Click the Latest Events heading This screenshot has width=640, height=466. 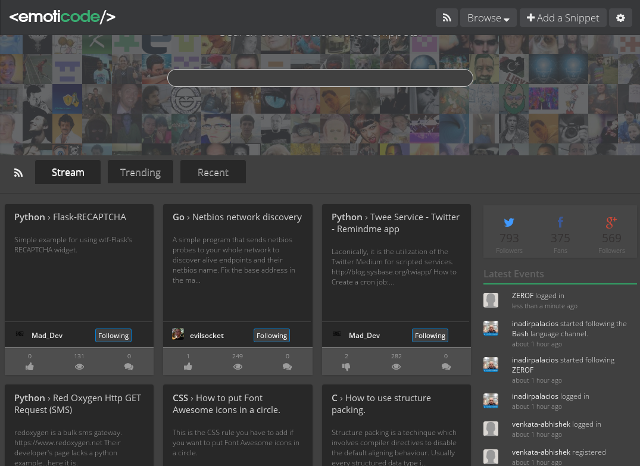(513, 274)
